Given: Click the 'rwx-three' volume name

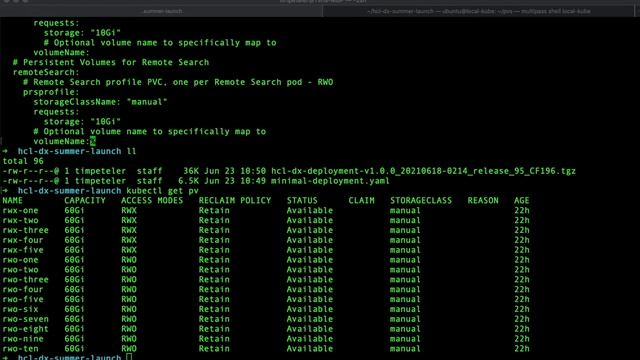Looking at the screenshot, I should click(25, 230).
